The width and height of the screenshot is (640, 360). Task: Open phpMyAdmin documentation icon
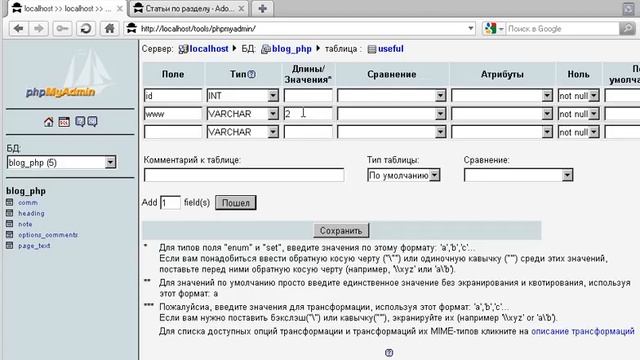pyautogui.click(x=80, y=122)
